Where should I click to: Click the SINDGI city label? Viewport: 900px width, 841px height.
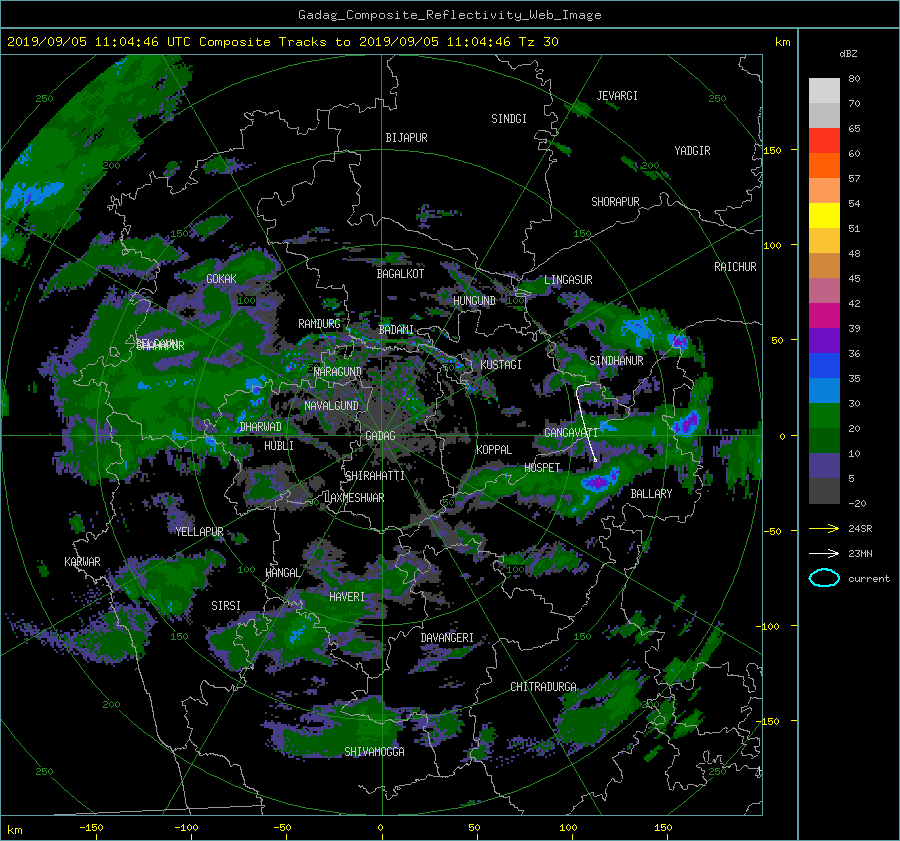click(x=509, y=119)
